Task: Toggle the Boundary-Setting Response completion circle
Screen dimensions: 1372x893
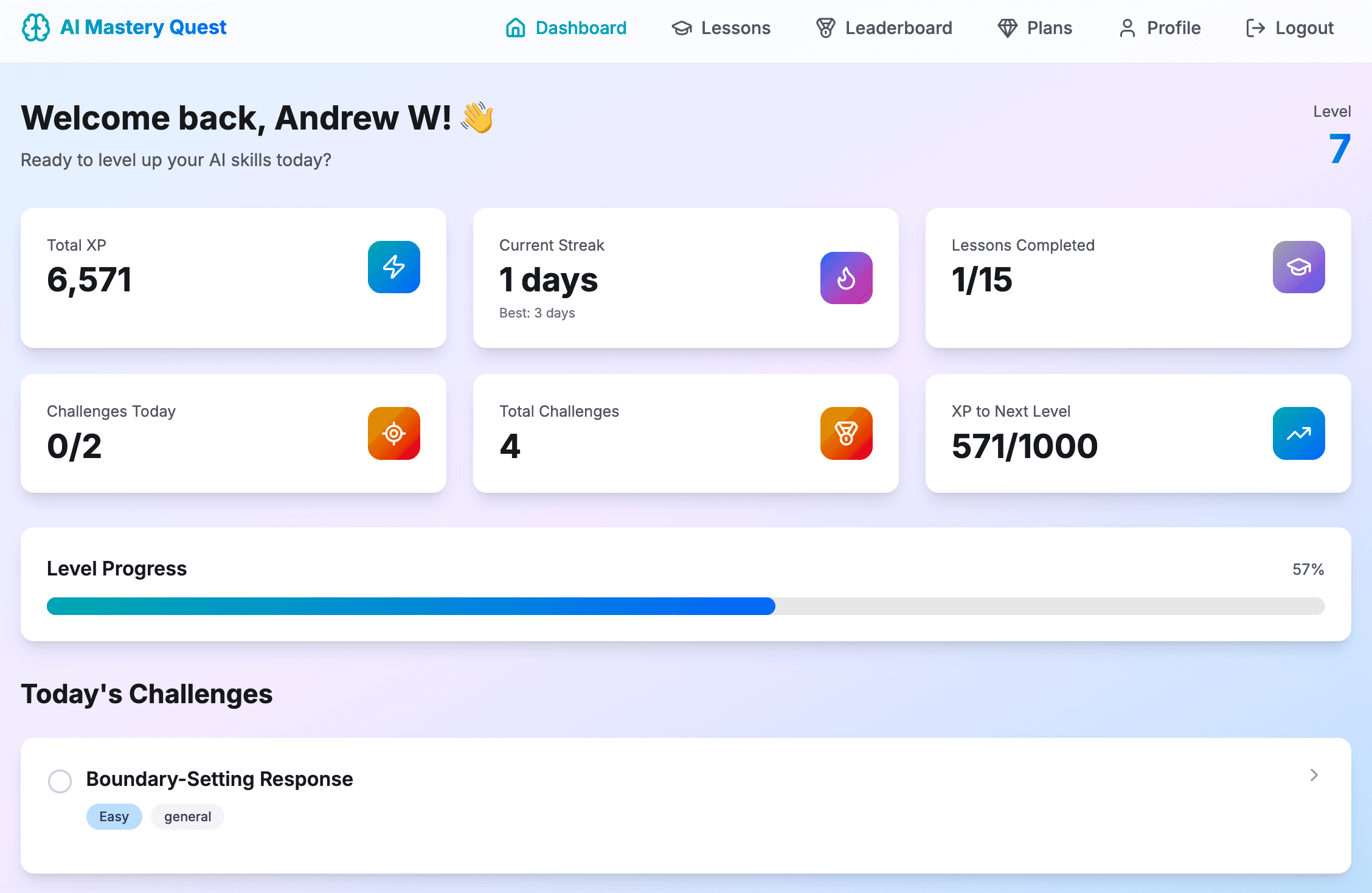Action: 60,781
